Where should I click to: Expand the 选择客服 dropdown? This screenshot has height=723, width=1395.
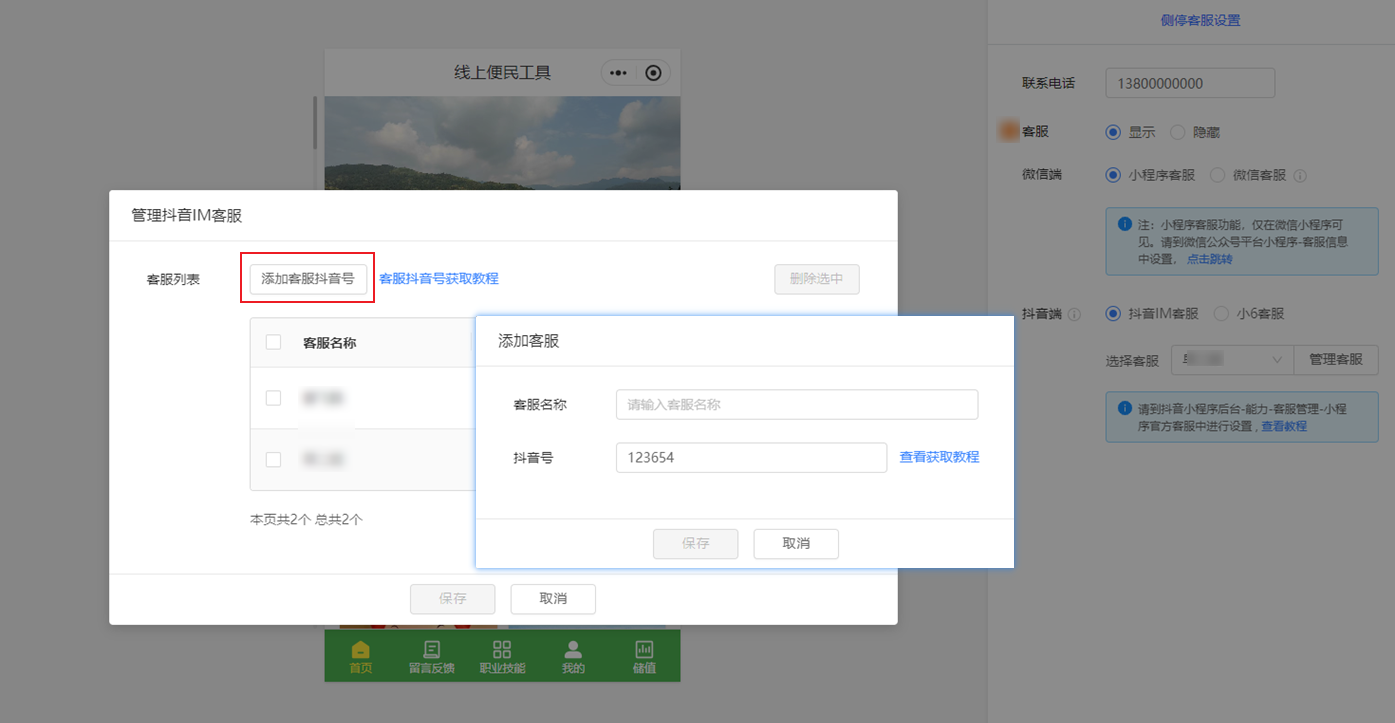[1232, 360]
